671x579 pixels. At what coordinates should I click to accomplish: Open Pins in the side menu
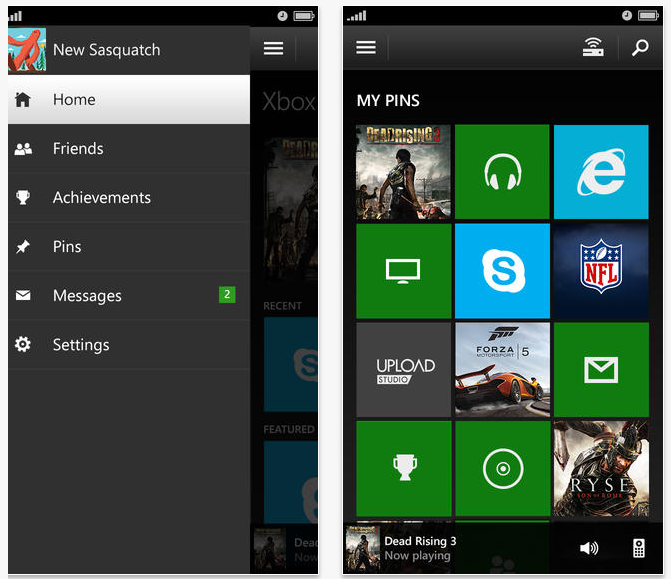[x=129, y=246]
